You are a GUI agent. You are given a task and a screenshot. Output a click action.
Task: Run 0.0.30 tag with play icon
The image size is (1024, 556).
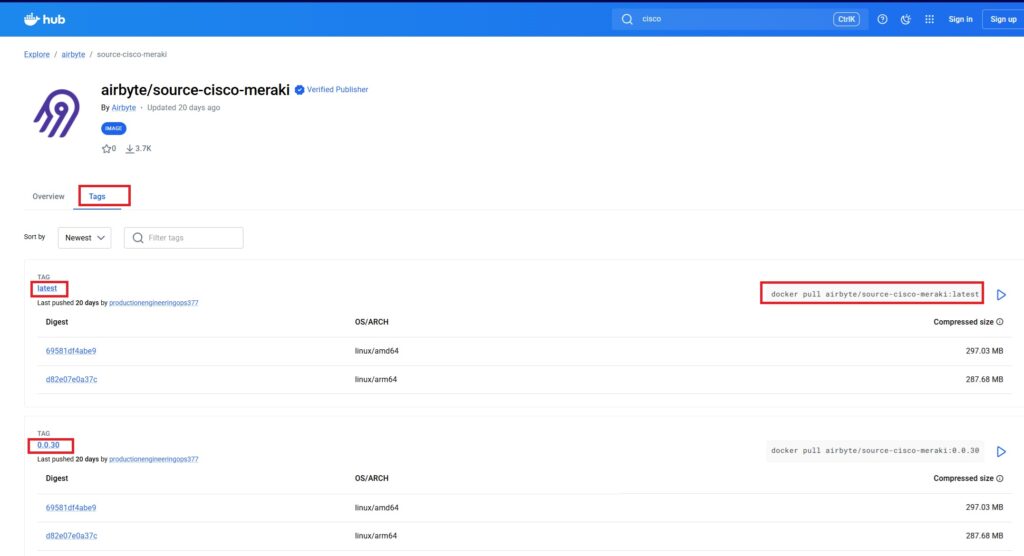1001,451
